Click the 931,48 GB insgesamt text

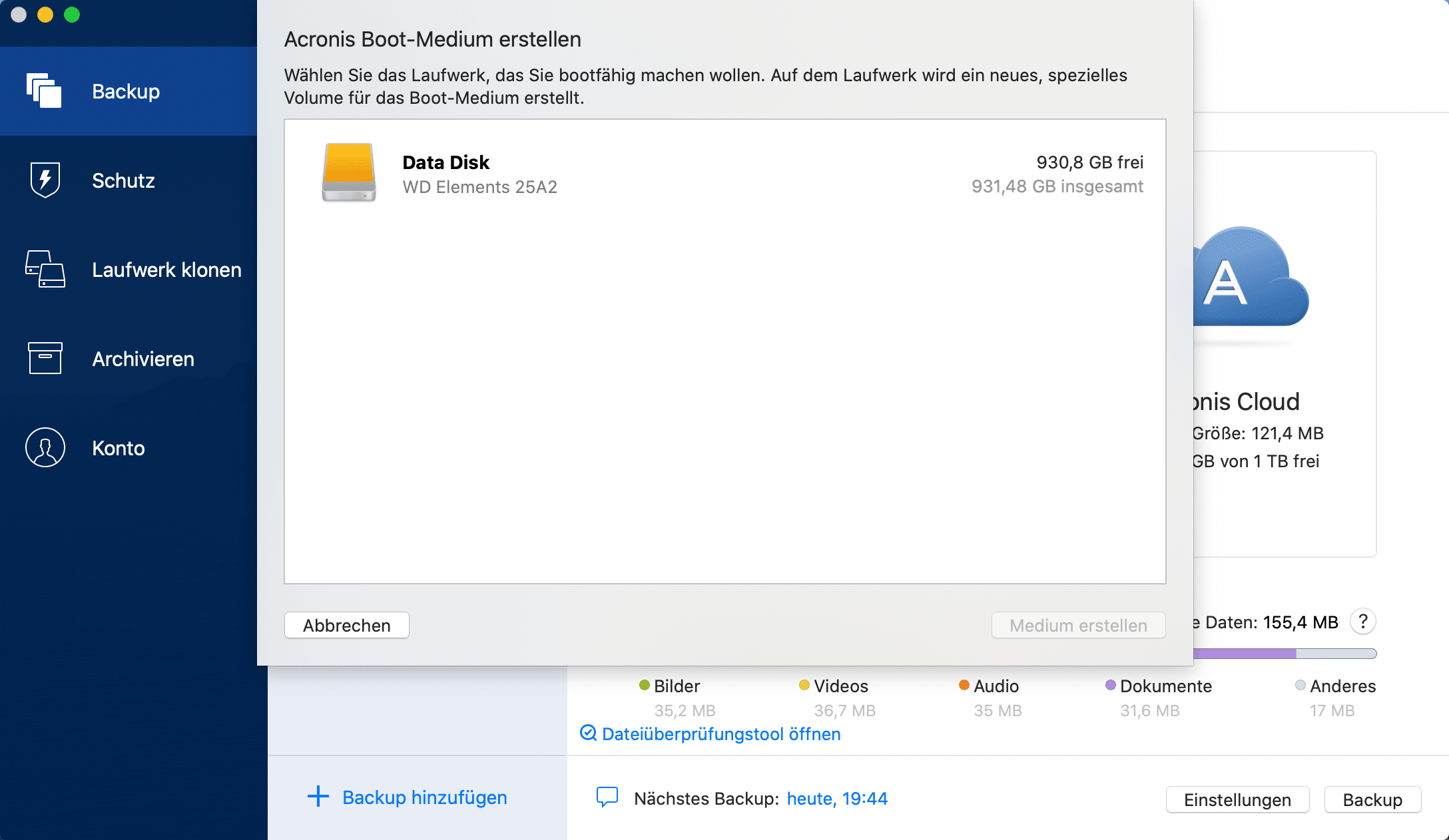pos(1057,186)
